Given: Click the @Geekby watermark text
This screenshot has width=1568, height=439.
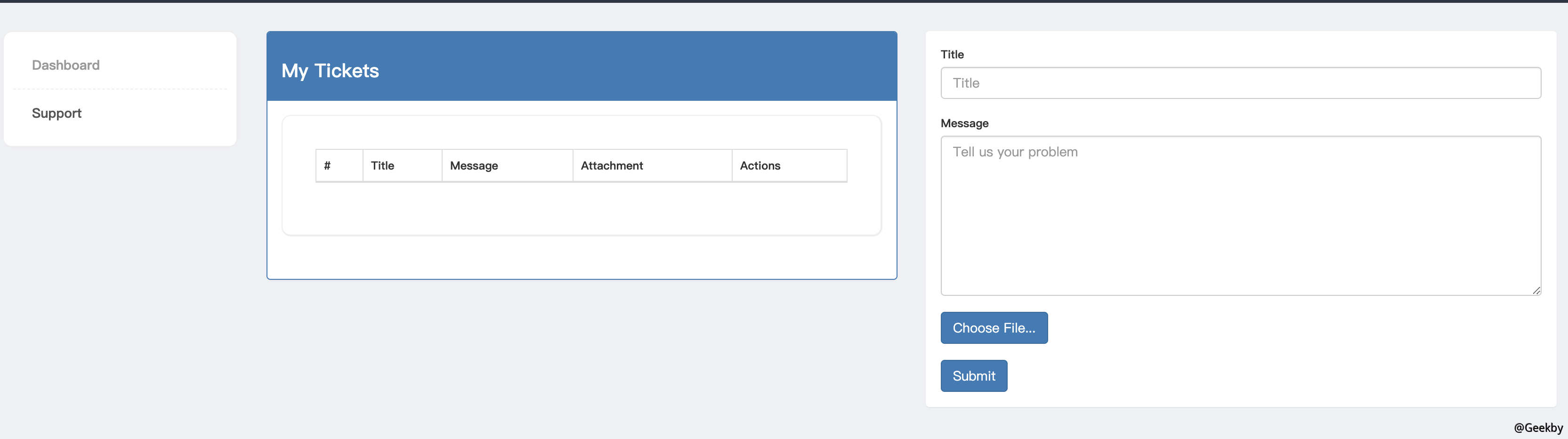Looking at the screenshot, I should (x=1538, y=428).
